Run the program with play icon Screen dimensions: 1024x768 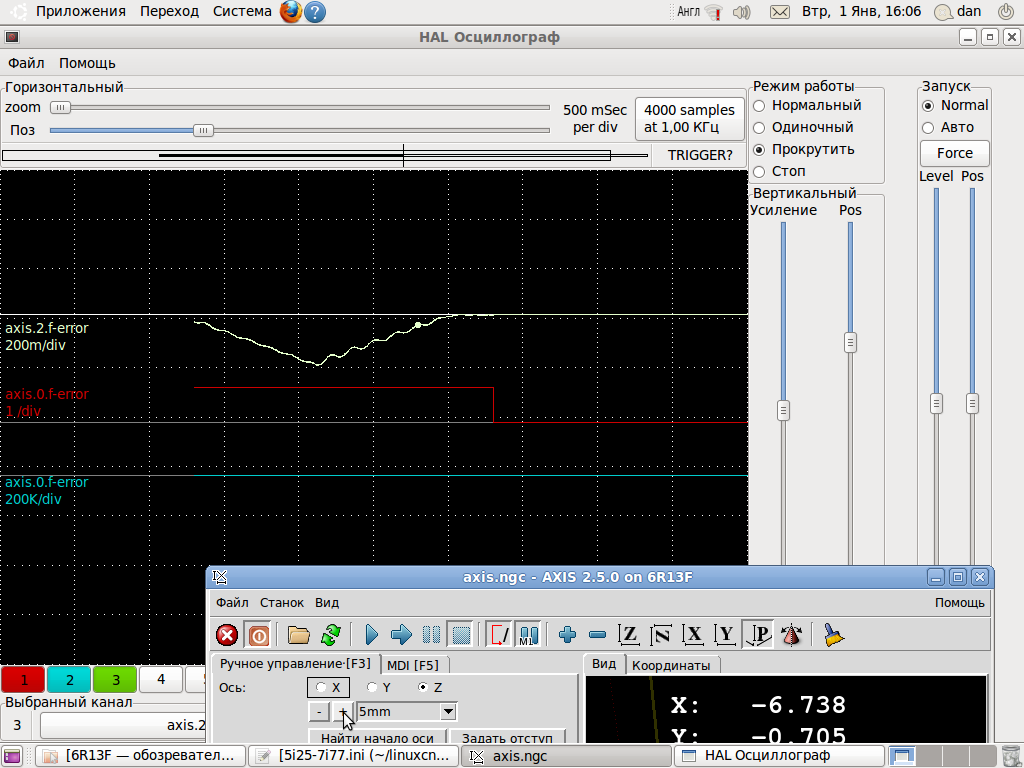[x=371, y=635]
